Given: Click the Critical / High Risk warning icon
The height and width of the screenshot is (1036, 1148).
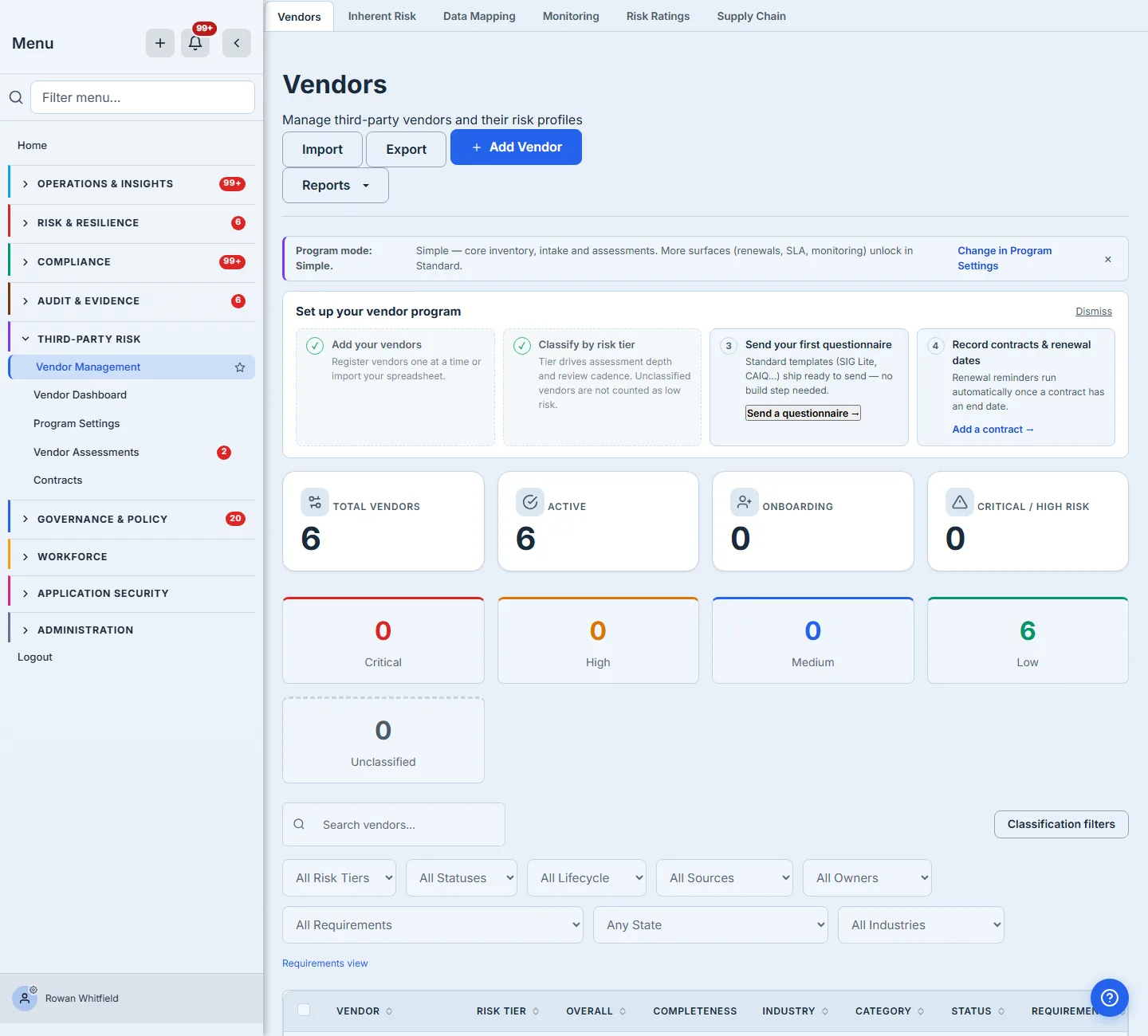Looking at the screenshot, I should click(x=960, y=503).
